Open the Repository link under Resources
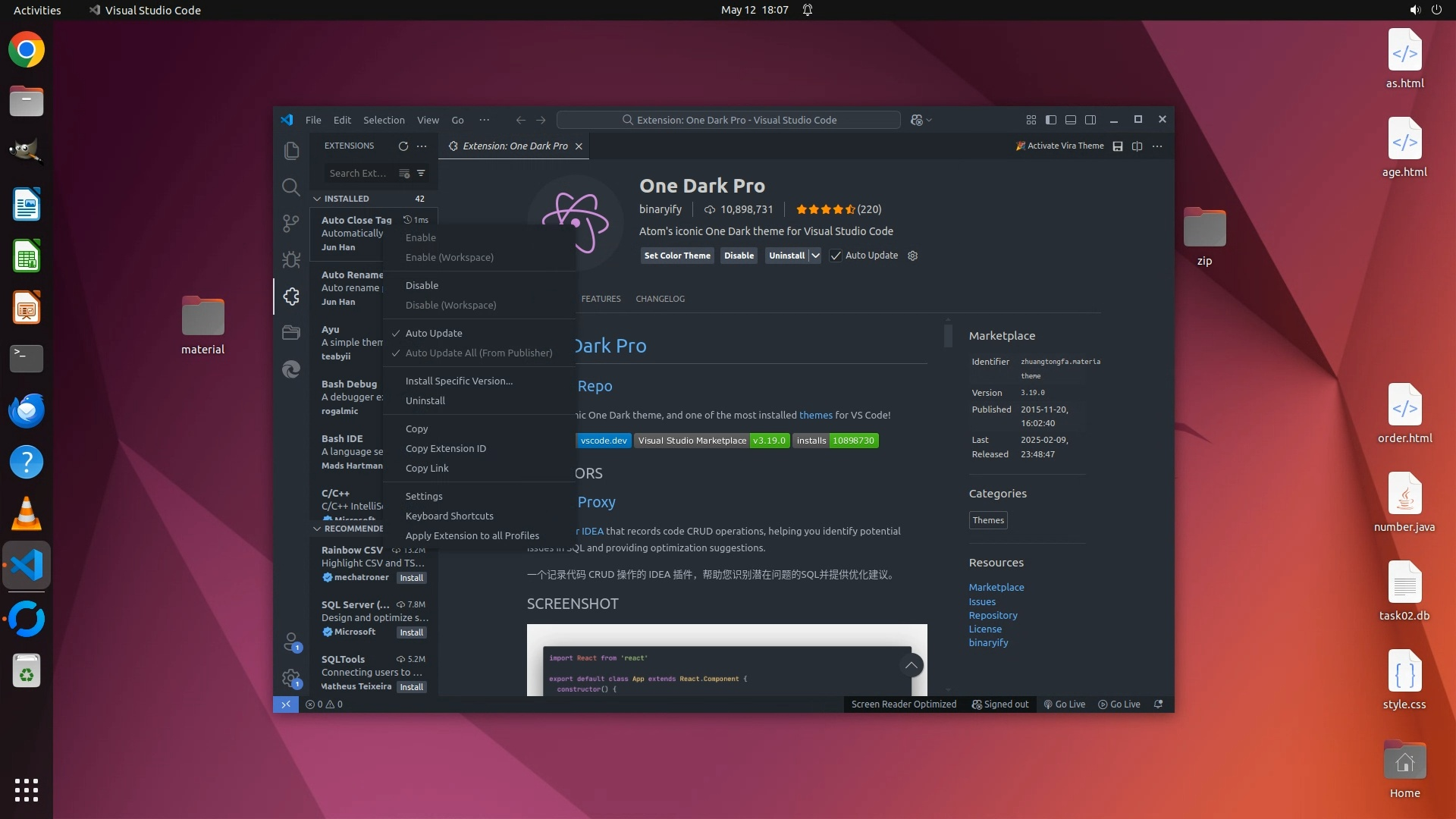The height and width of the screenshot is (819, 1456). (x=993, y=615)
